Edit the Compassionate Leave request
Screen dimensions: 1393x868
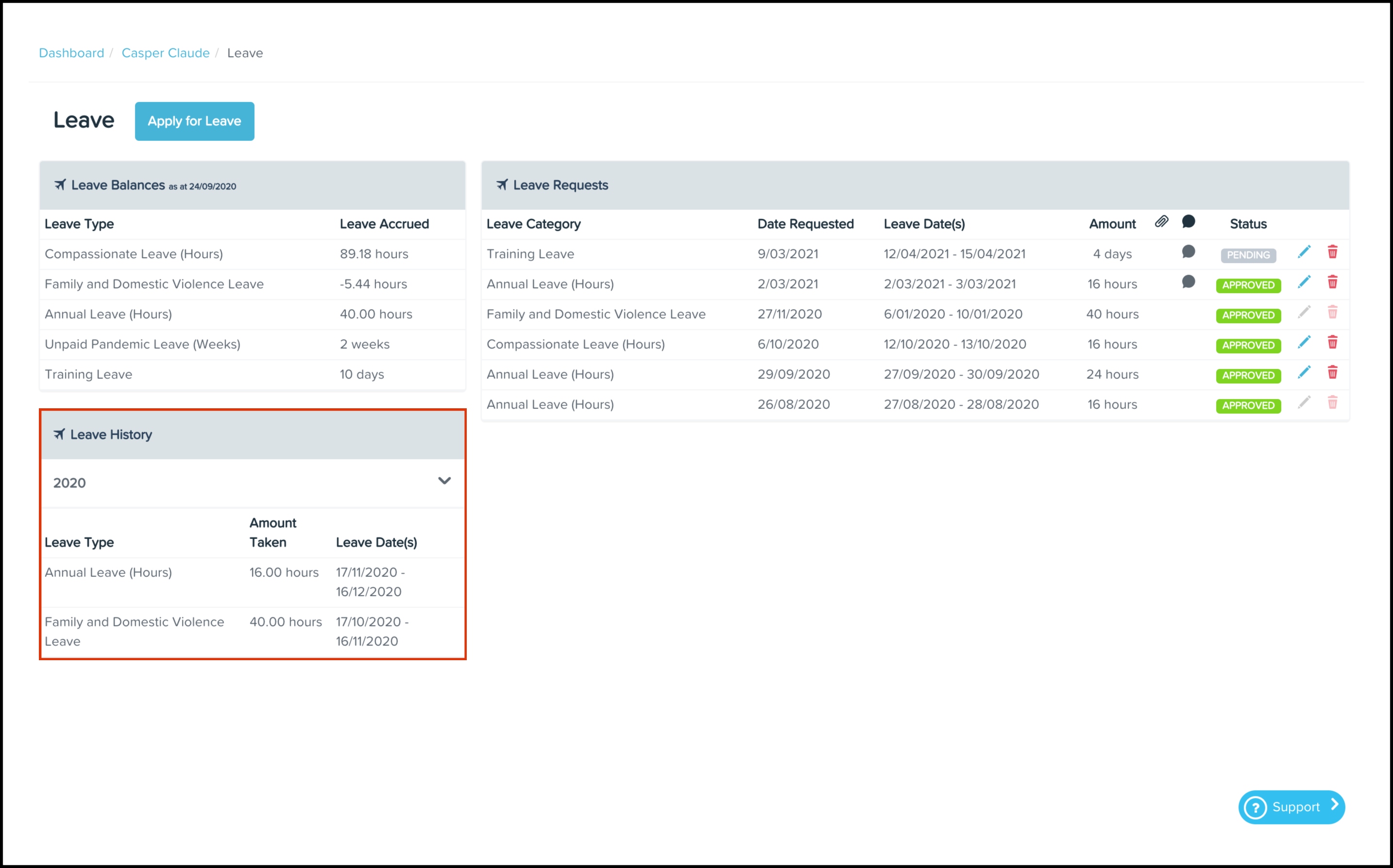click(1304, 343)
